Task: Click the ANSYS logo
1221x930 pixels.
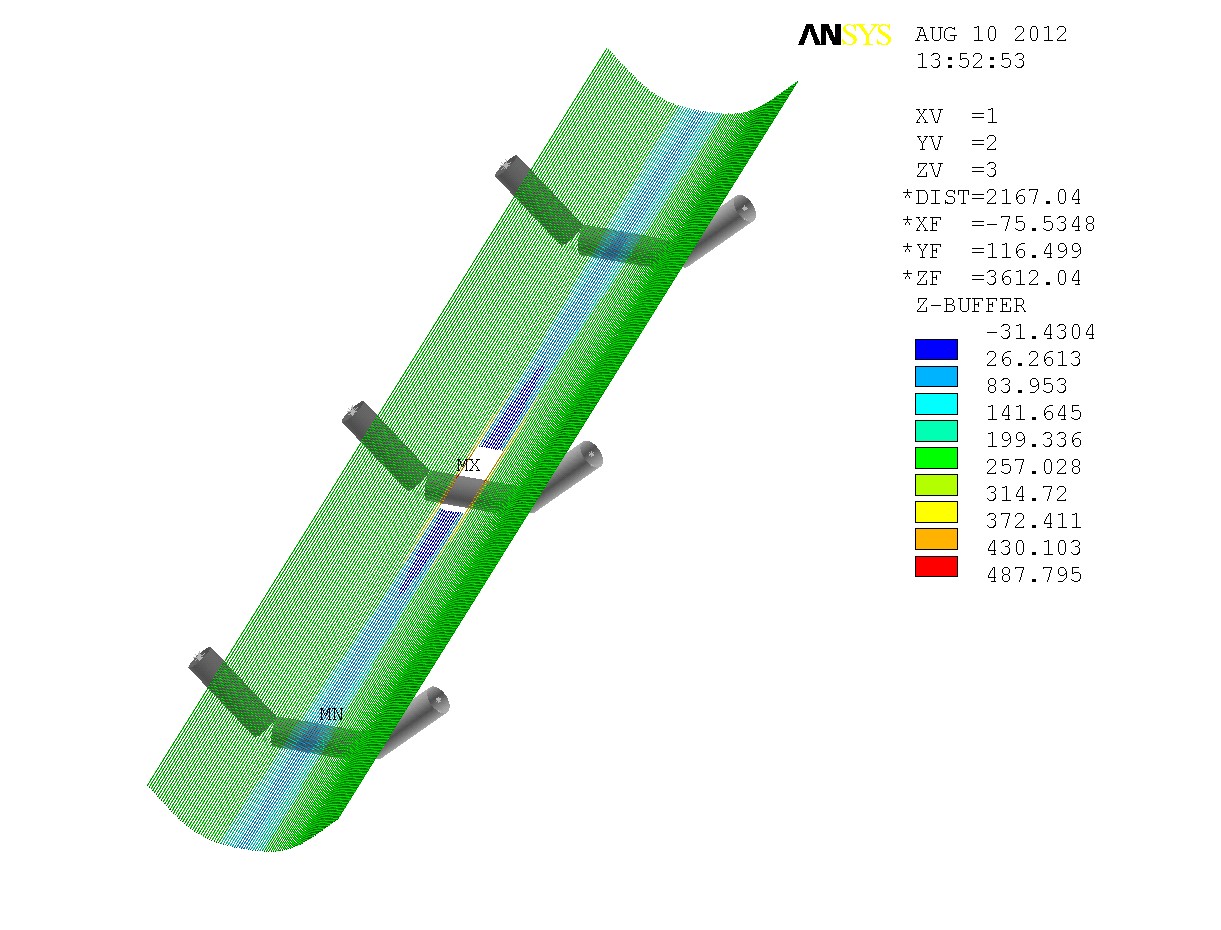Action: 844,36
